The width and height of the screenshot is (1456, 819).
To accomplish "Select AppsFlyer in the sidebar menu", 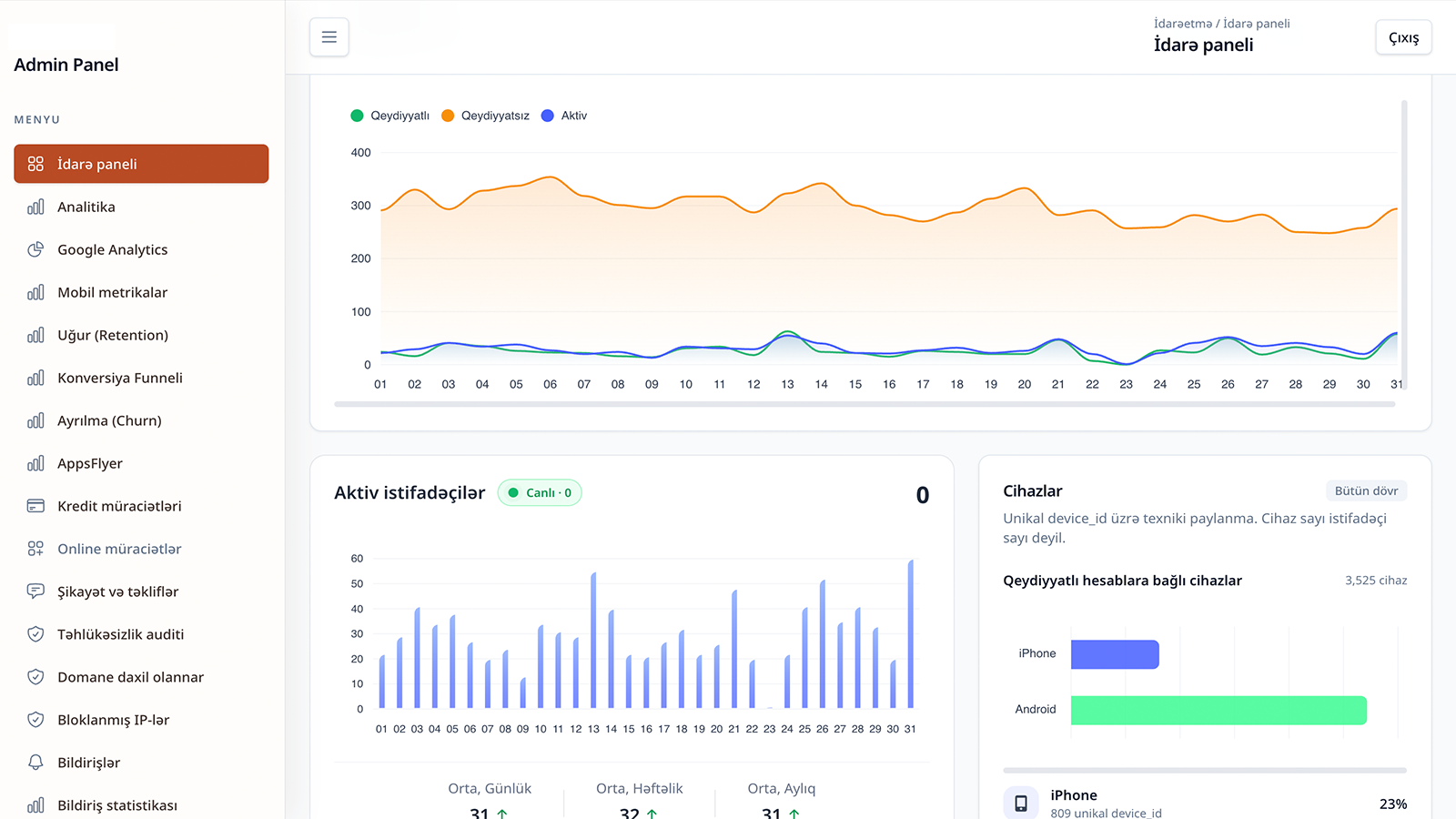I will [141, 463].
